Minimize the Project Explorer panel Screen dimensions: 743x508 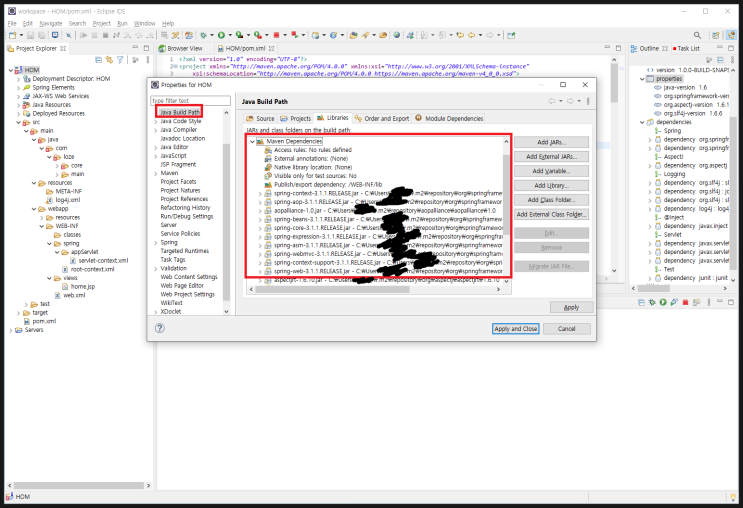point(135,48)
